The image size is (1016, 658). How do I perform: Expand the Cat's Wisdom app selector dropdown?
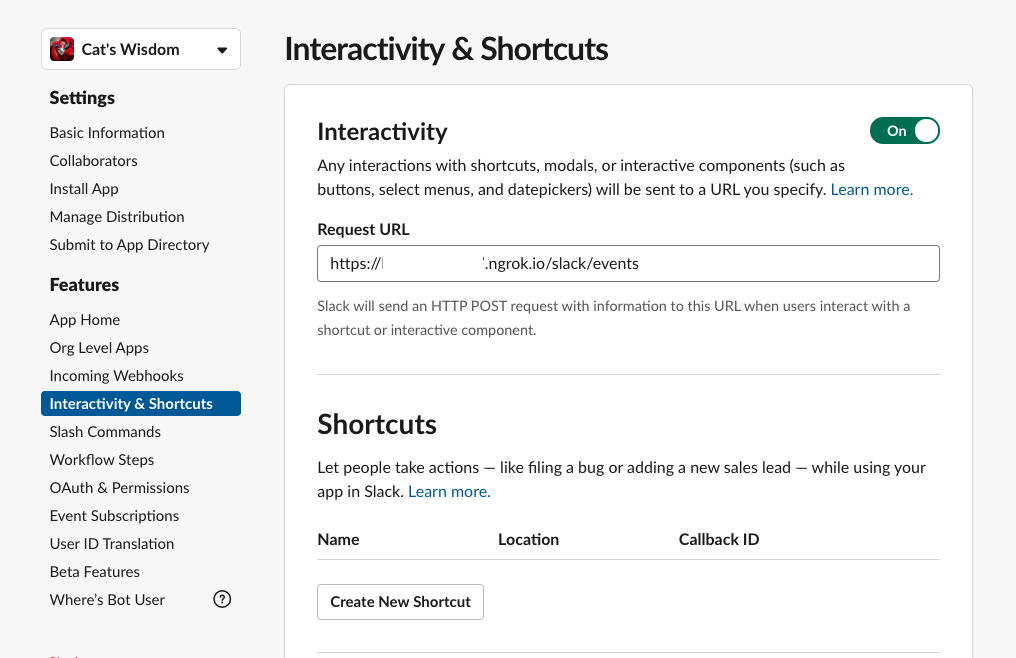coord(141,49)
